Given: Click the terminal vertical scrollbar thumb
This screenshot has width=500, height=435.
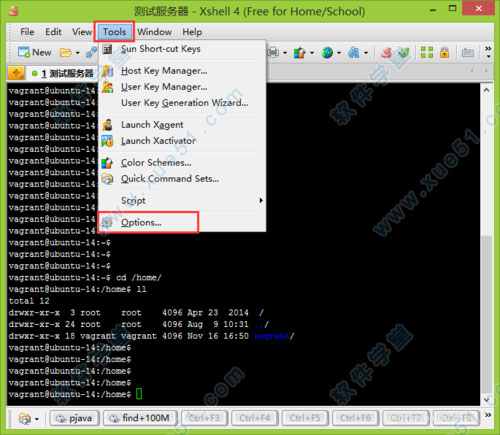Looking at the screenshot, I should point(487,314).
